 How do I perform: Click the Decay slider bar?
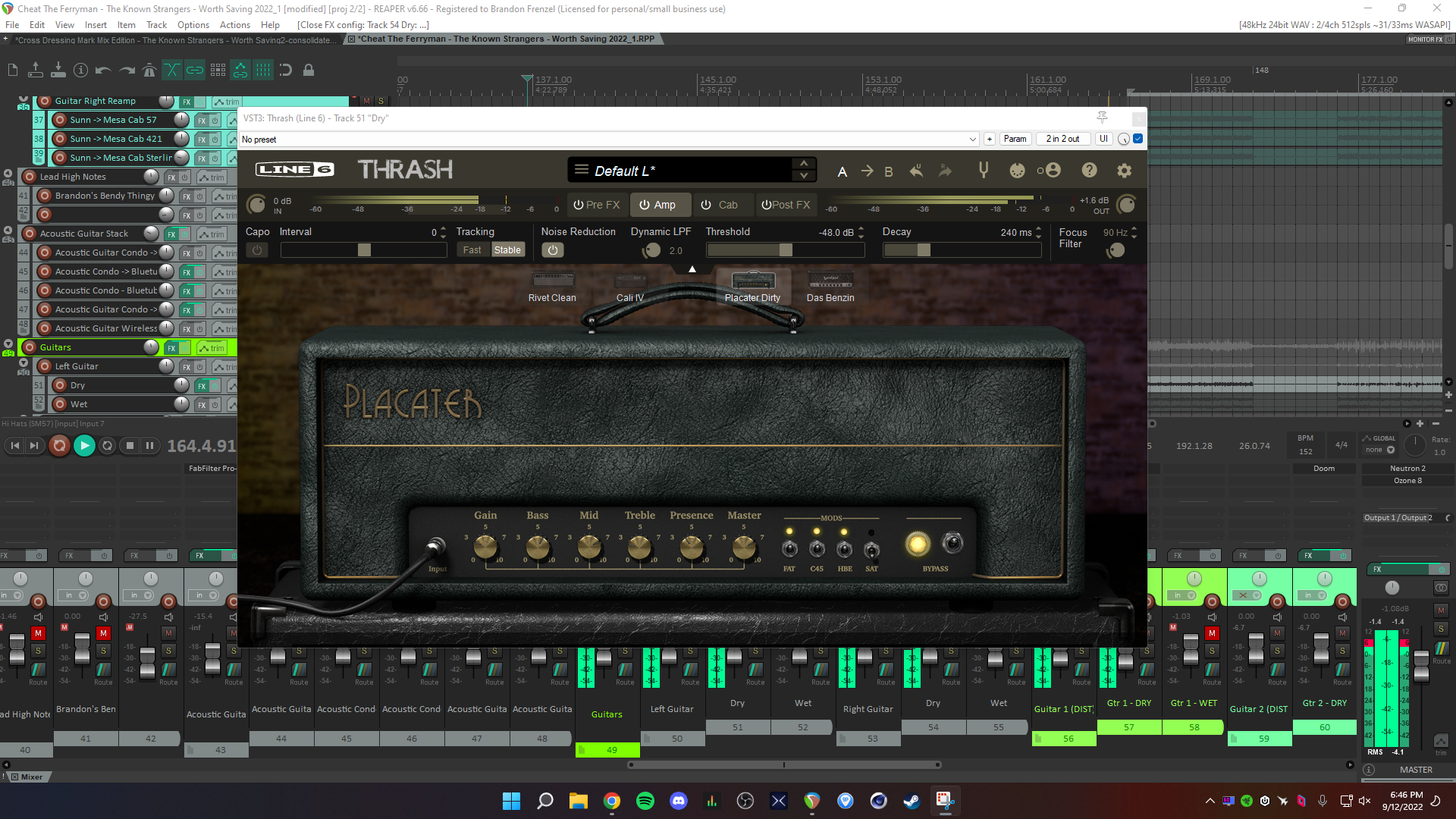click(x=962, y=250)
